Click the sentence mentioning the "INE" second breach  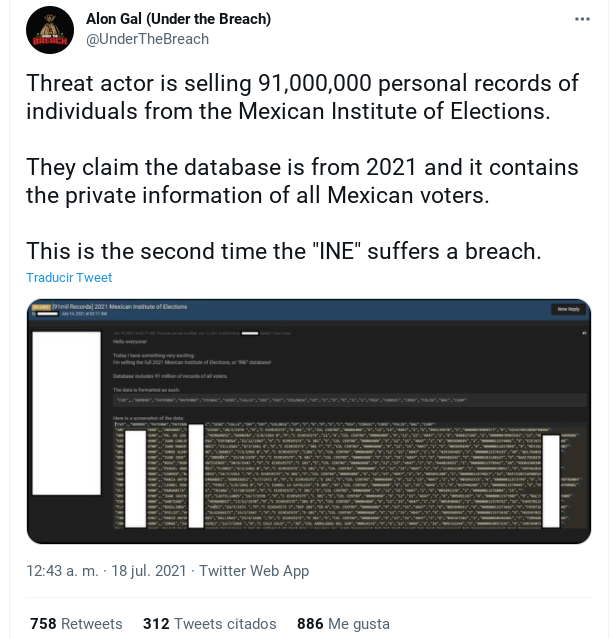(x=283, y=250)
